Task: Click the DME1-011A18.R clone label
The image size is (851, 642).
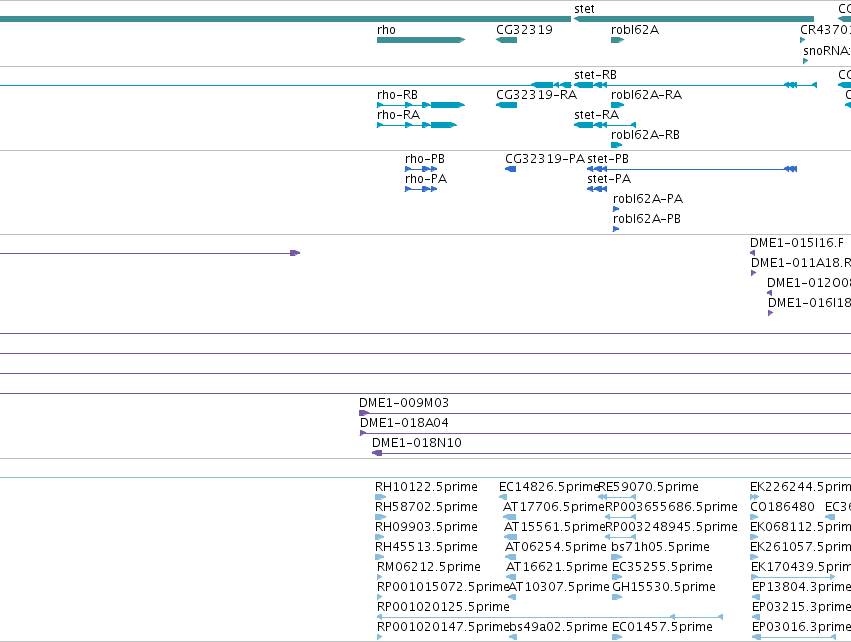Action: (x=801, y=263)
